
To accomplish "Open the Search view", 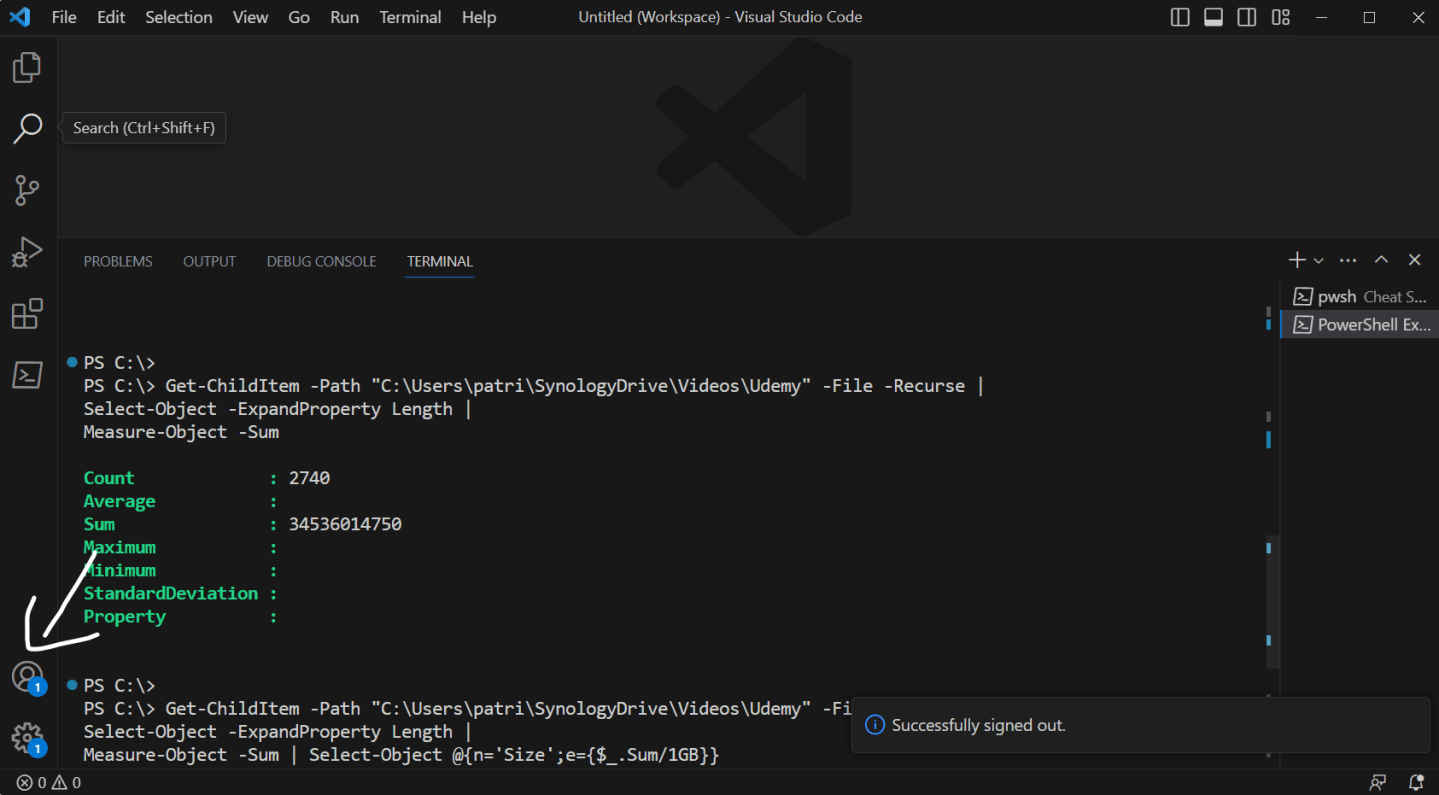I will click(26, 128).
